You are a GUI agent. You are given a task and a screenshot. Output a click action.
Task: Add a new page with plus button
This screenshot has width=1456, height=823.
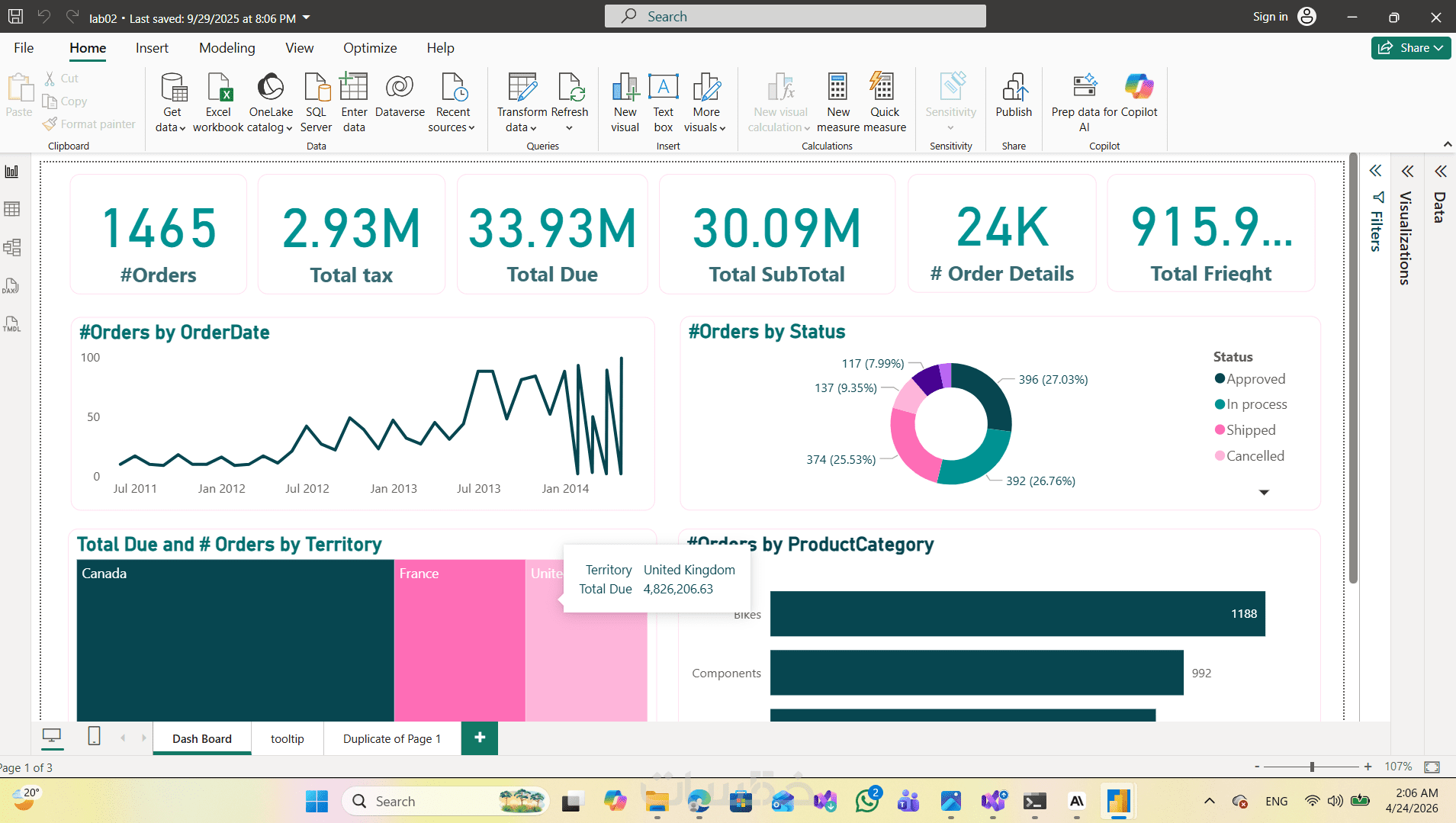coord(480,738)
